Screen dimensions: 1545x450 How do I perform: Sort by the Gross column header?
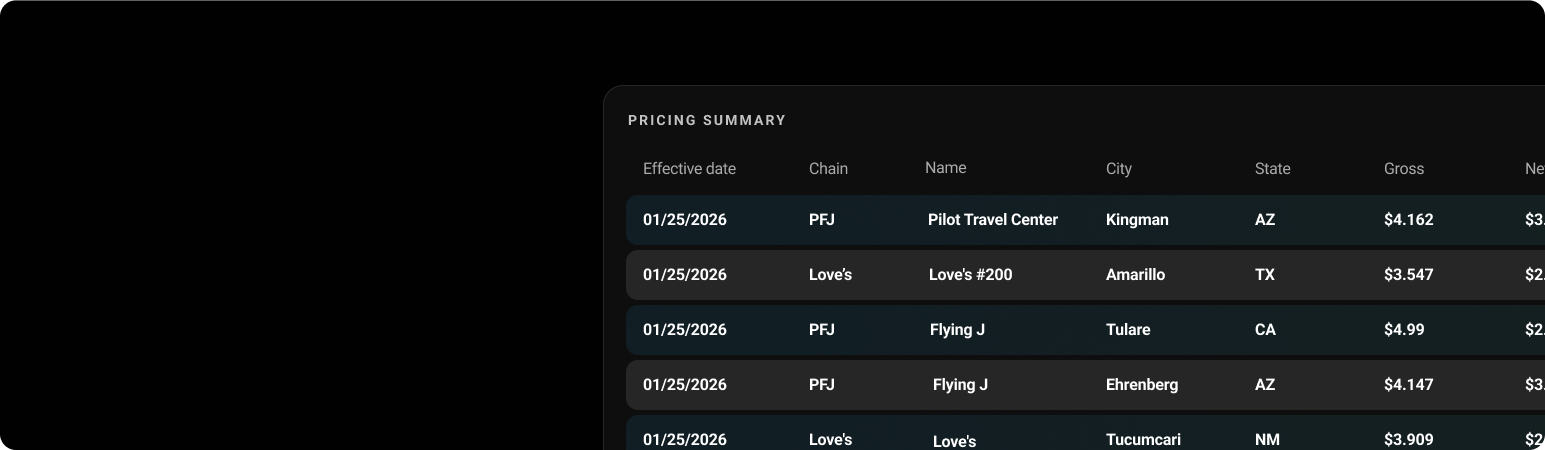click(1403, 169)
